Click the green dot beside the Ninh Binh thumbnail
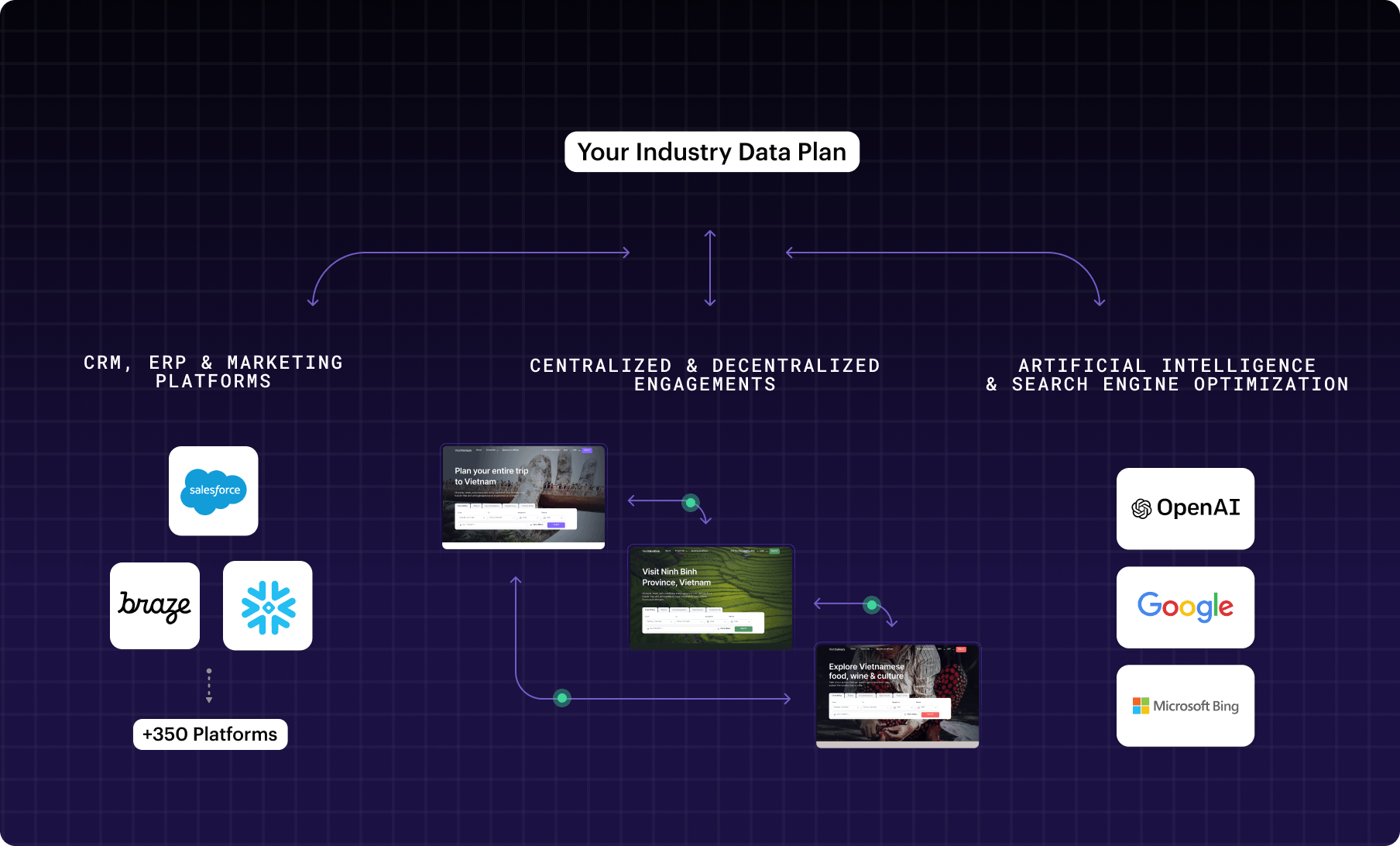The height and width of the screenshot is (846, 1400). [872, 604]
